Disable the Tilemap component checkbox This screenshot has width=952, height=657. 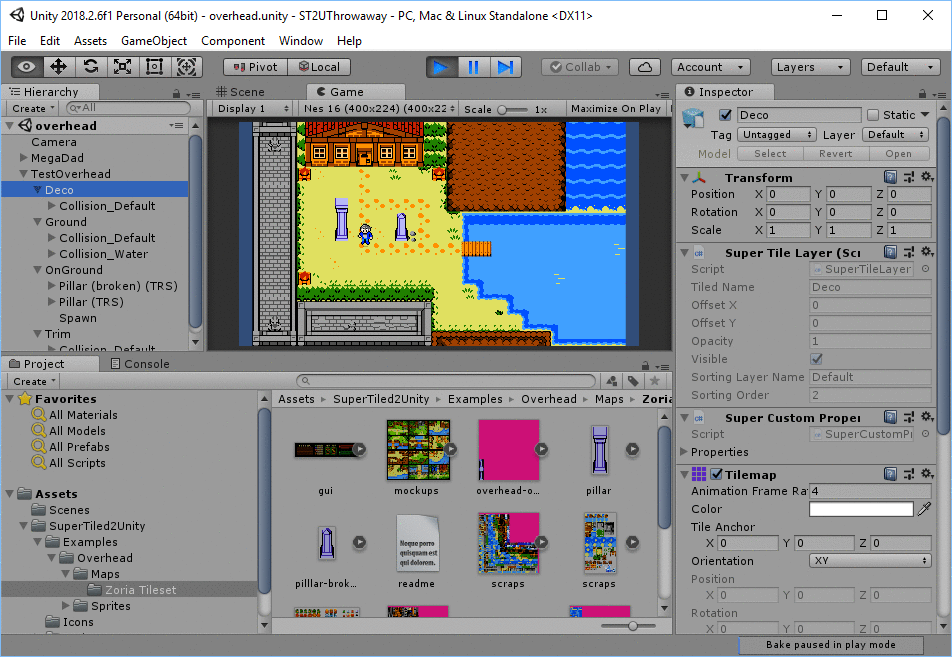(716, 474)
